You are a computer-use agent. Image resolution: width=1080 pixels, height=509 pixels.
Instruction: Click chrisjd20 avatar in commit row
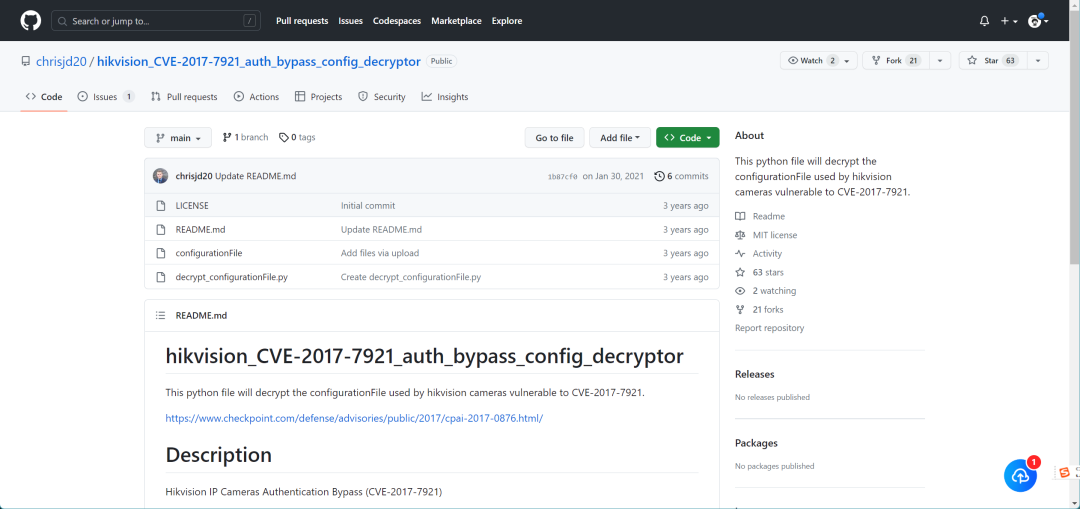161,176
